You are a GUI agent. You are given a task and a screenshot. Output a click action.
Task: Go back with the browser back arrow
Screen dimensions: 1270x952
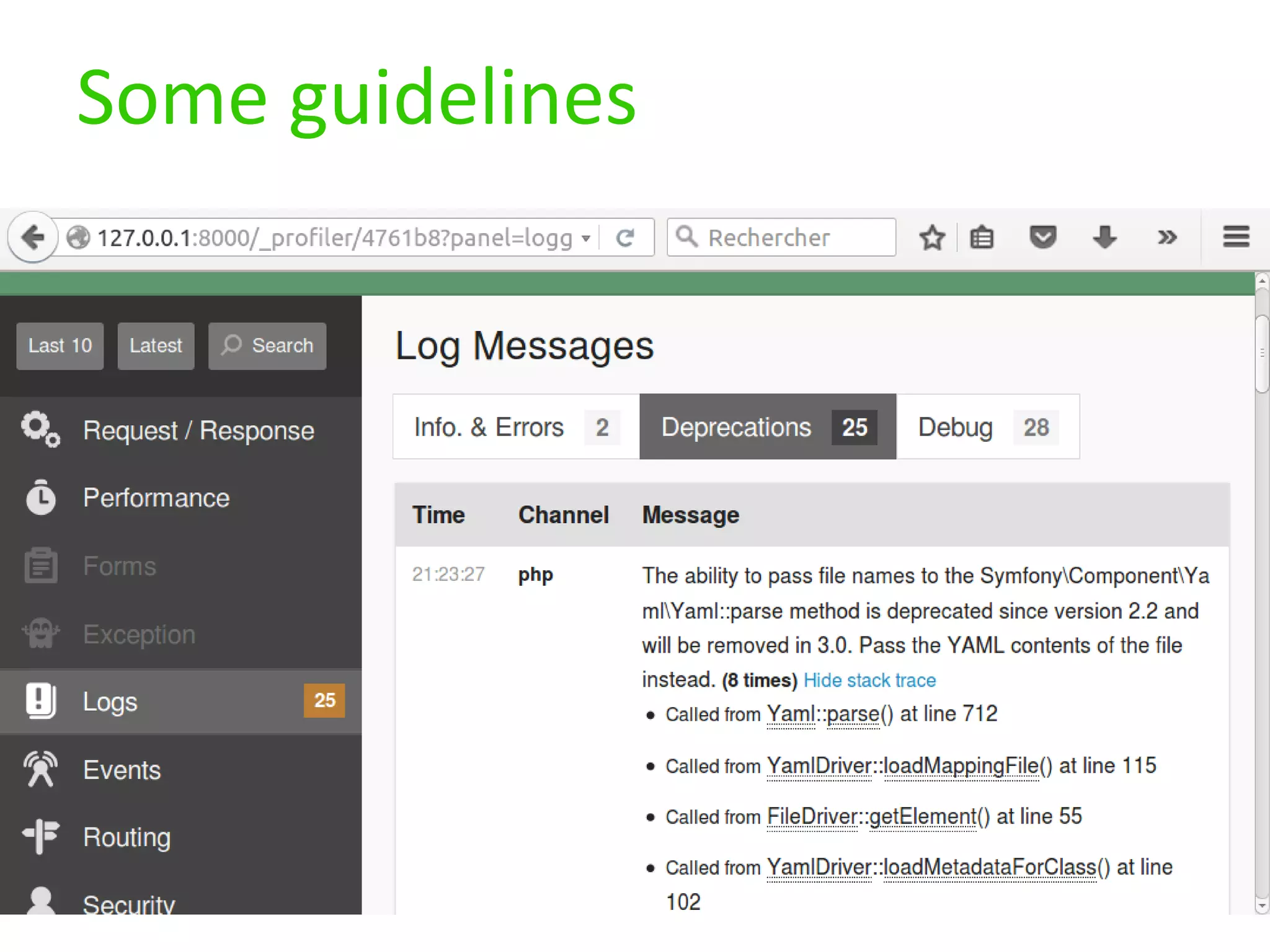click(x=32, y=237)
